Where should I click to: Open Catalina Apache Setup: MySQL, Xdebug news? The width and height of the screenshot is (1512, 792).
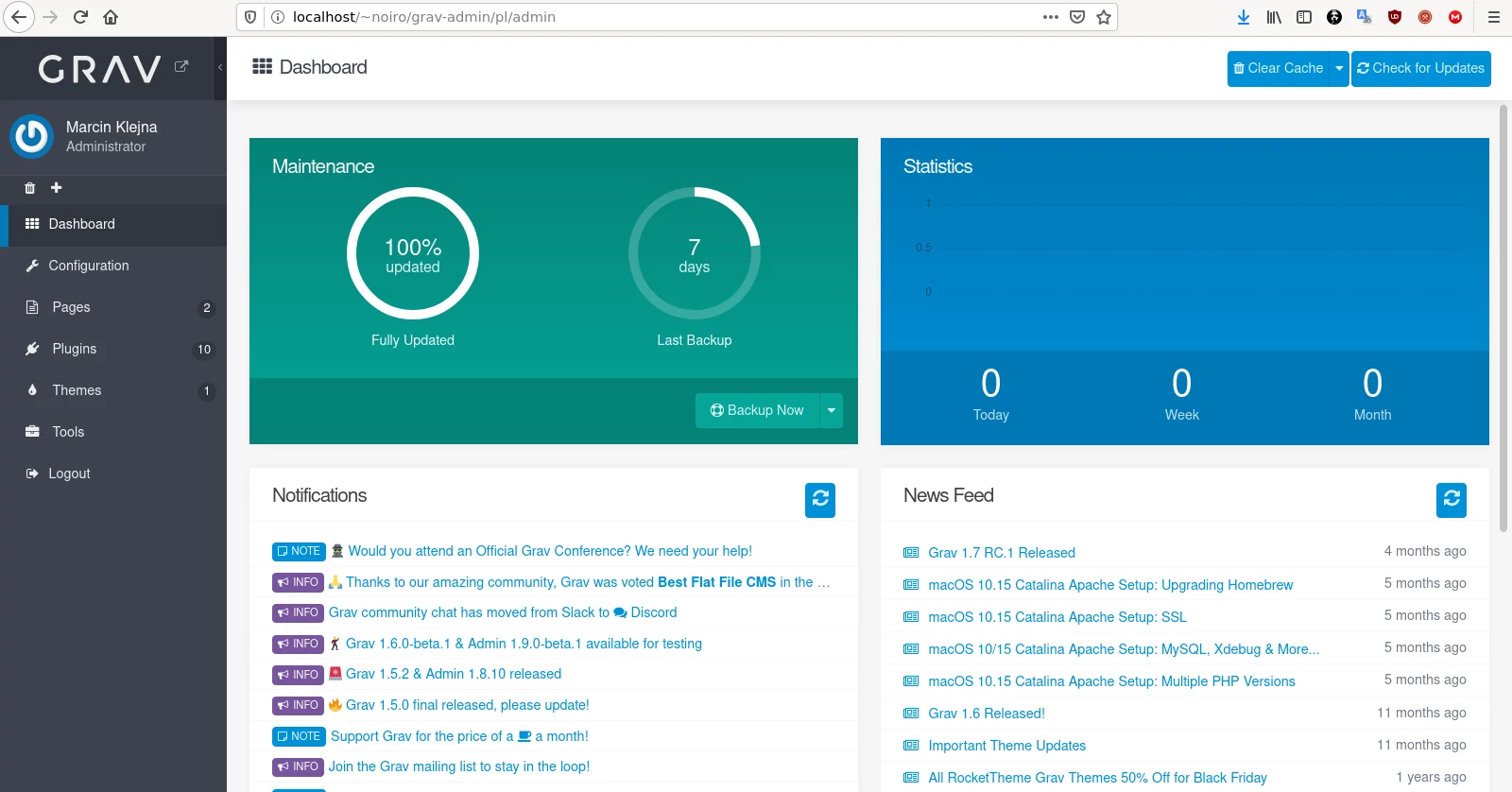coord(1124,649)
